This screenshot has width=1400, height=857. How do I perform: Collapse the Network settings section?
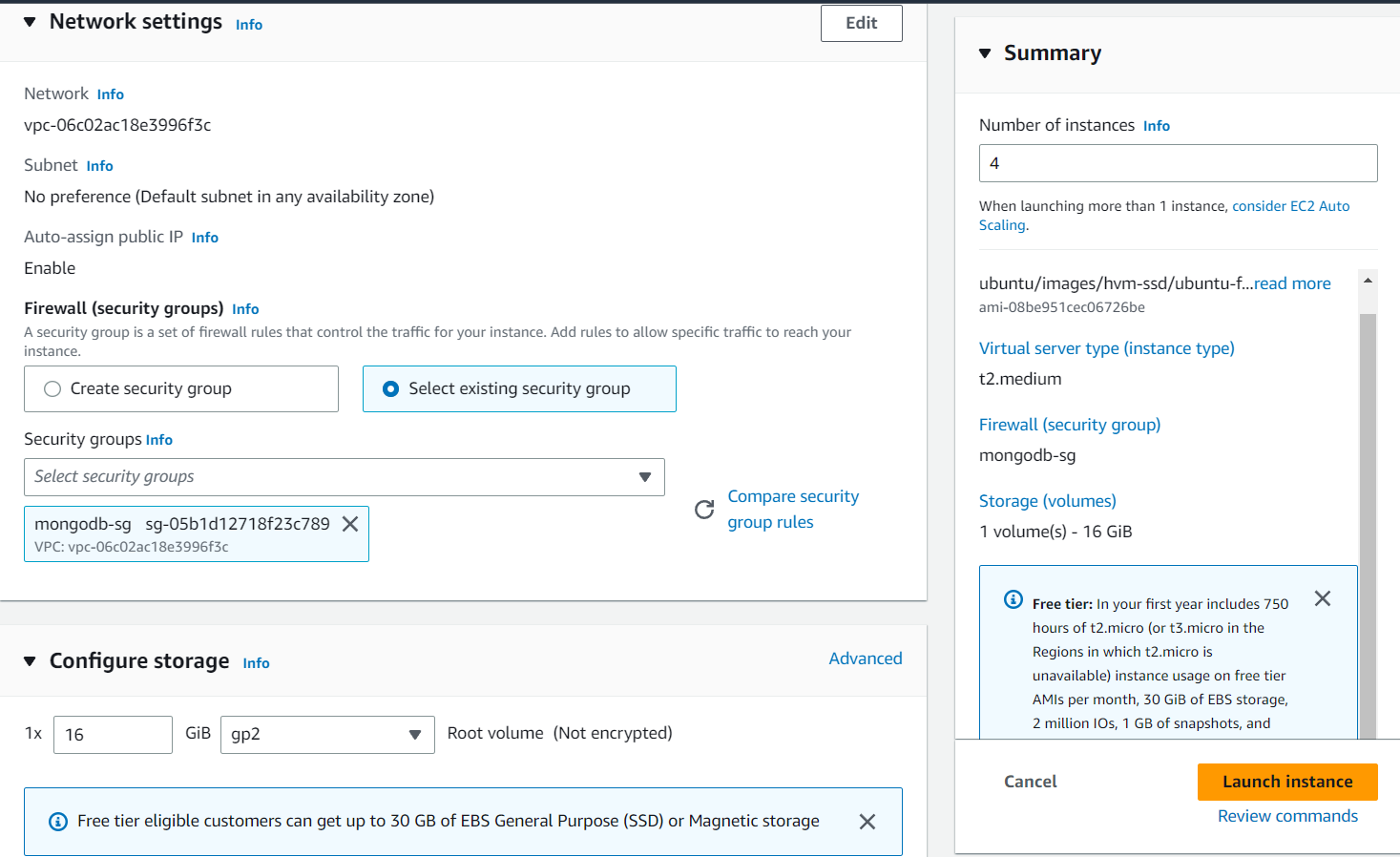tap(30, 22)
